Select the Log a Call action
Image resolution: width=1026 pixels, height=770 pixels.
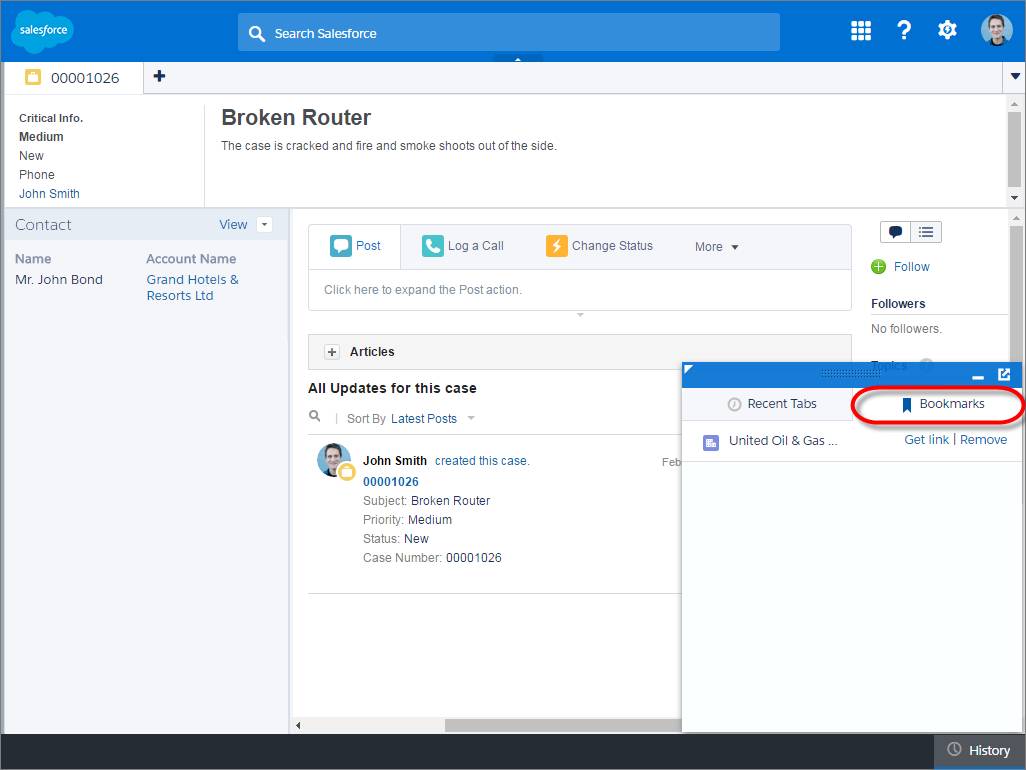coord(463,246)
